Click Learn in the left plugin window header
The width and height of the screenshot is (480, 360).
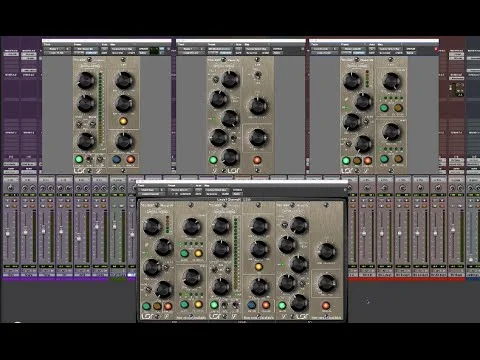pyautogui.click(x=131, y=53)
